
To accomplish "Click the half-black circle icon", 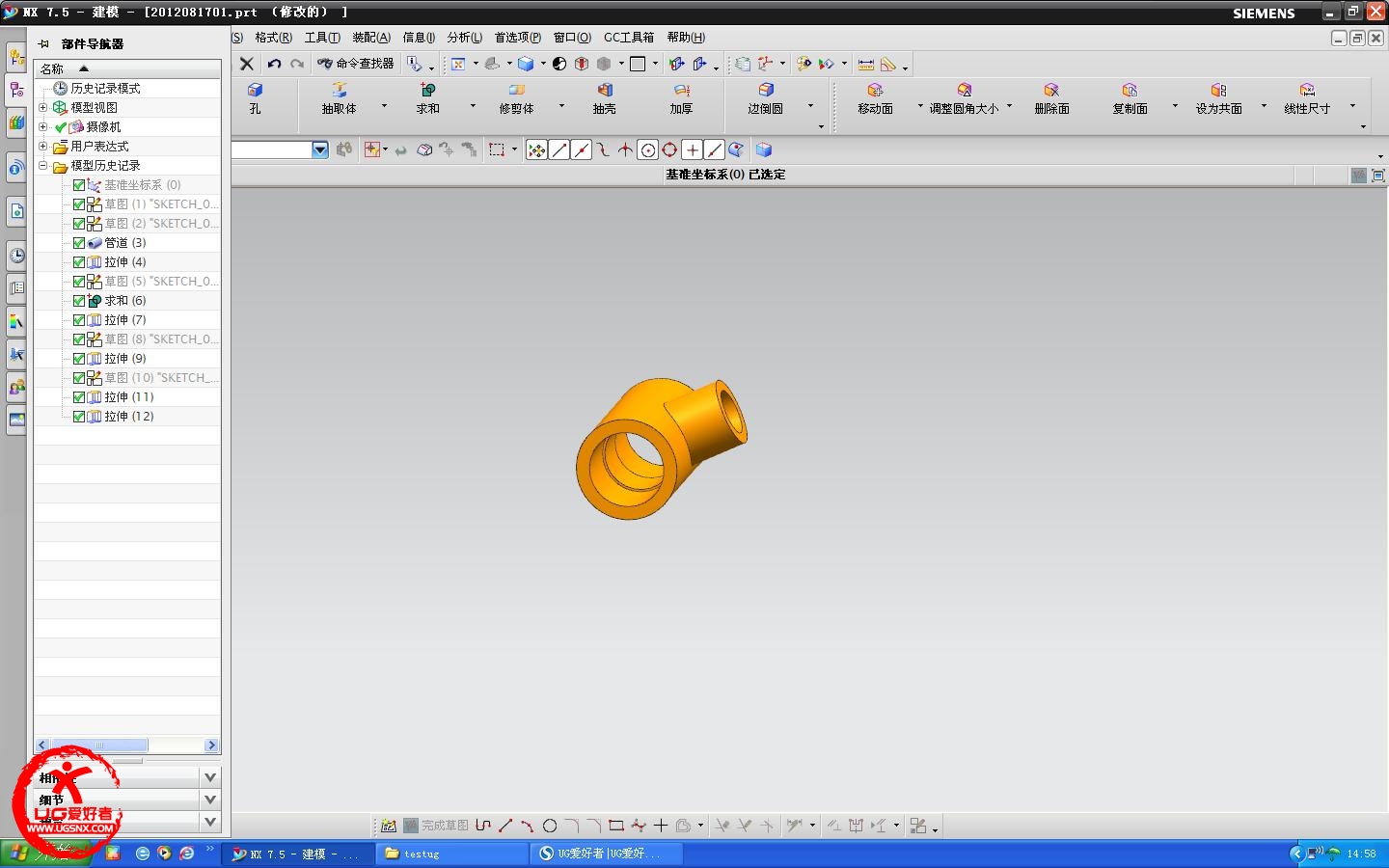I will click(559, 64).
